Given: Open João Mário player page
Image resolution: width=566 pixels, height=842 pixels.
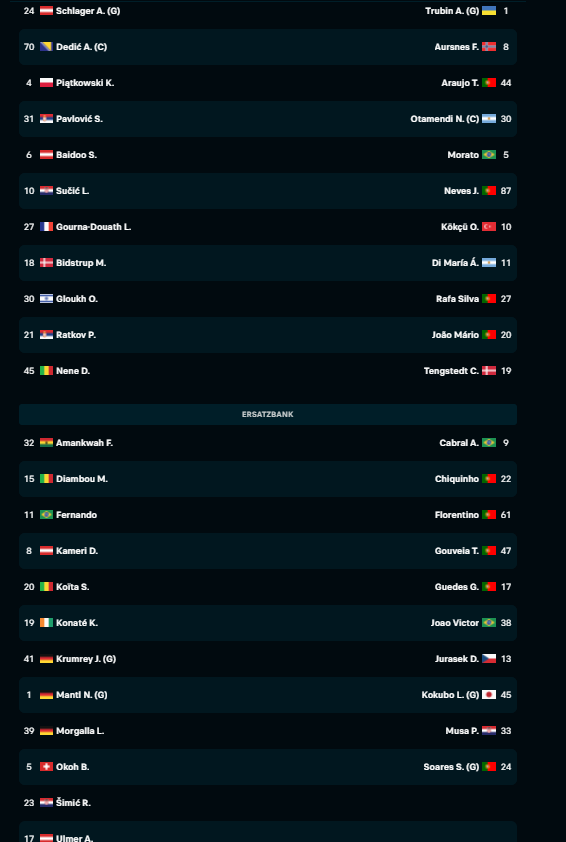Looking at the screenshot, I should pos(455,335).
